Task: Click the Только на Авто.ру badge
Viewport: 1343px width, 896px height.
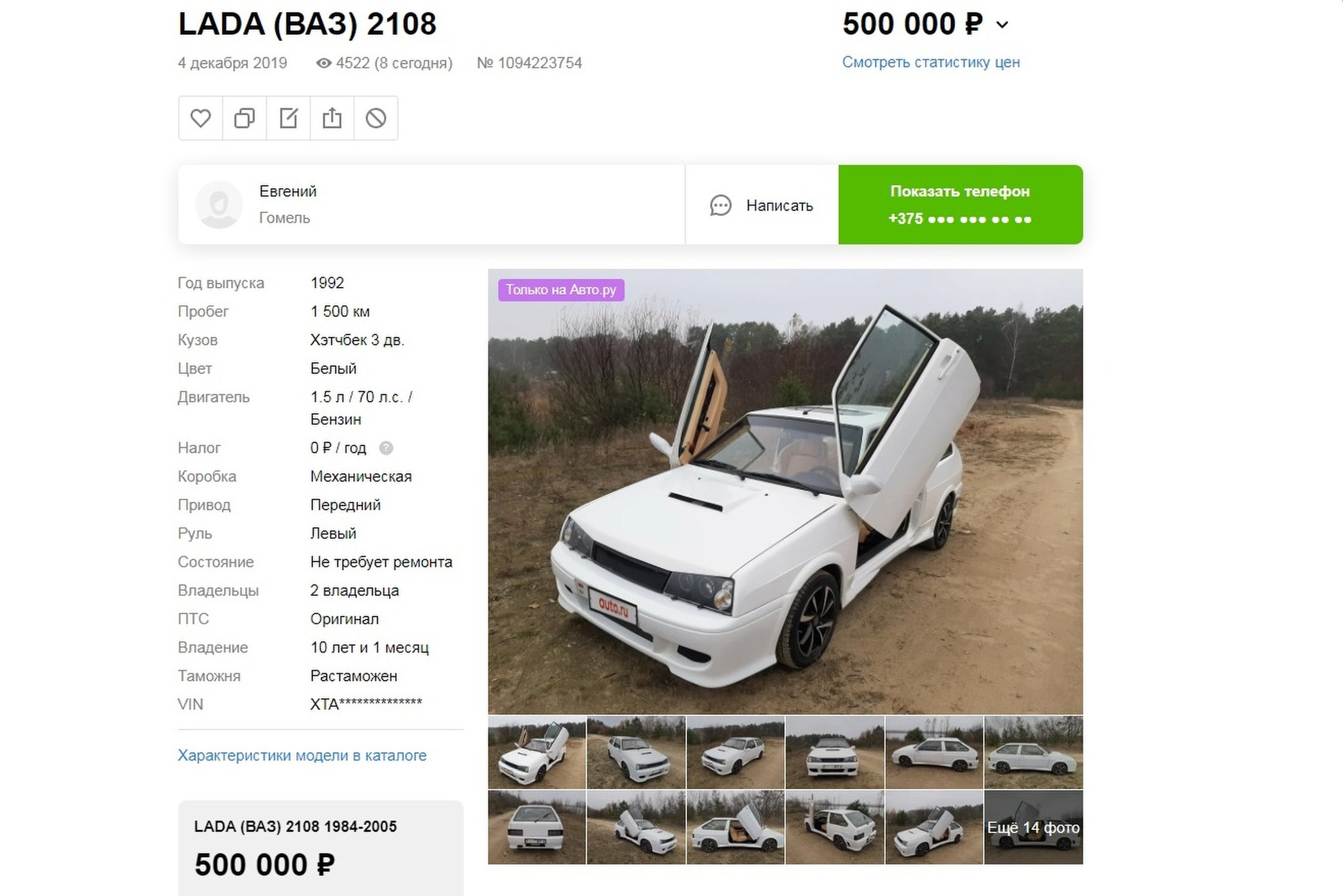Action: [x=561, y=290]
